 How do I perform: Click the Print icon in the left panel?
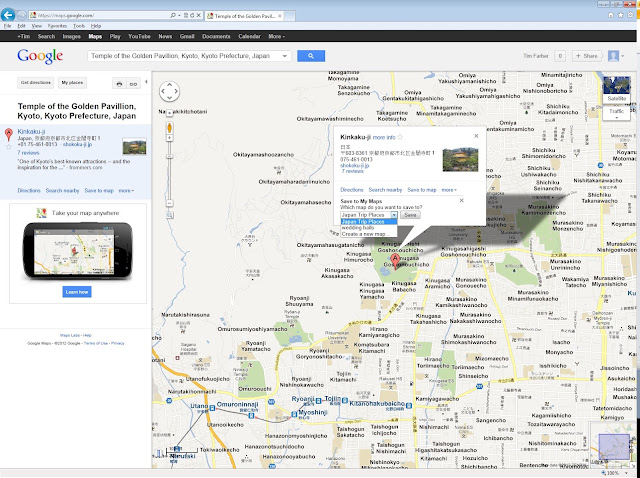(119, 83)
